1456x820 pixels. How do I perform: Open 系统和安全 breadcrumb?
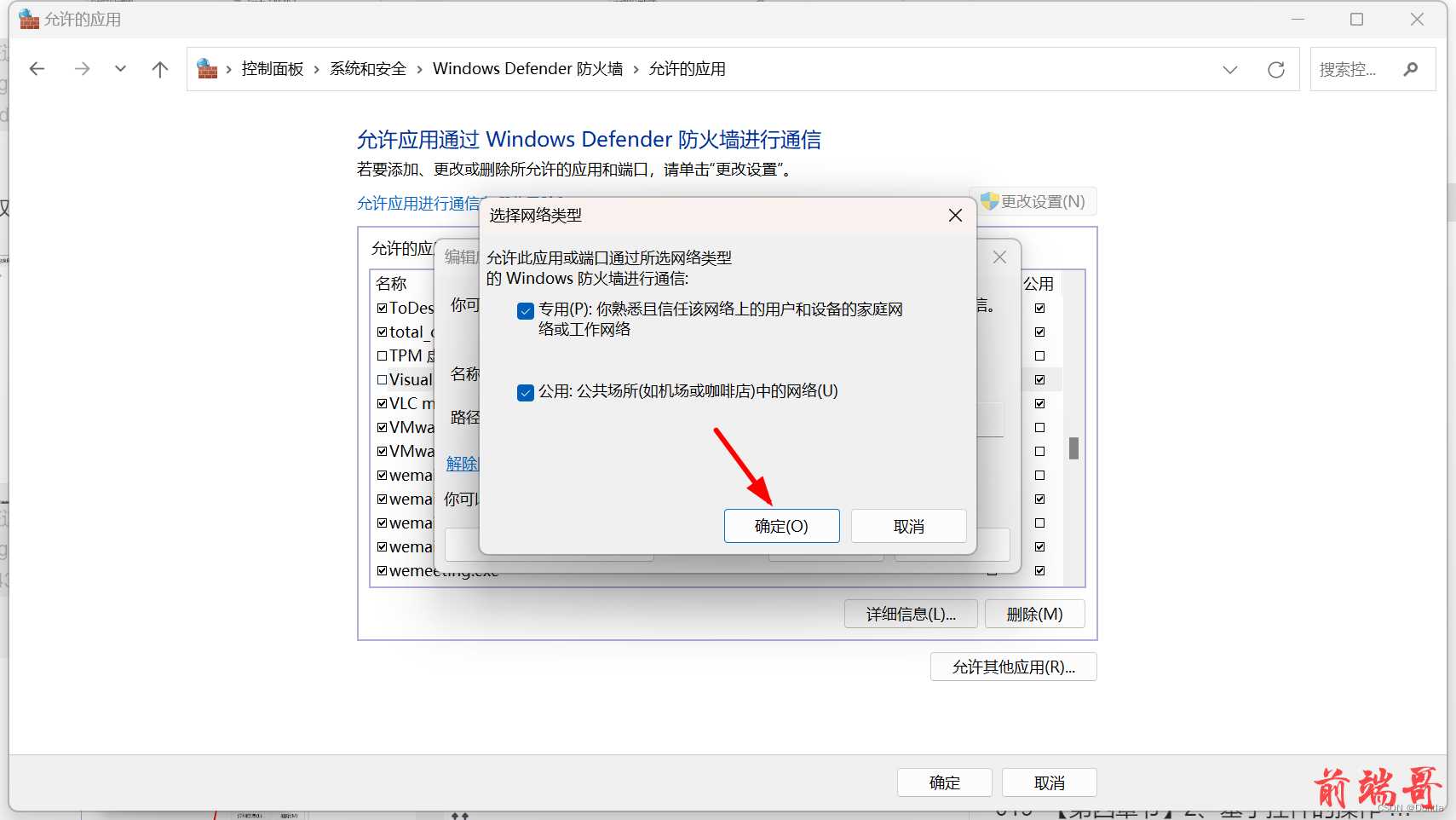click(368, 69)
